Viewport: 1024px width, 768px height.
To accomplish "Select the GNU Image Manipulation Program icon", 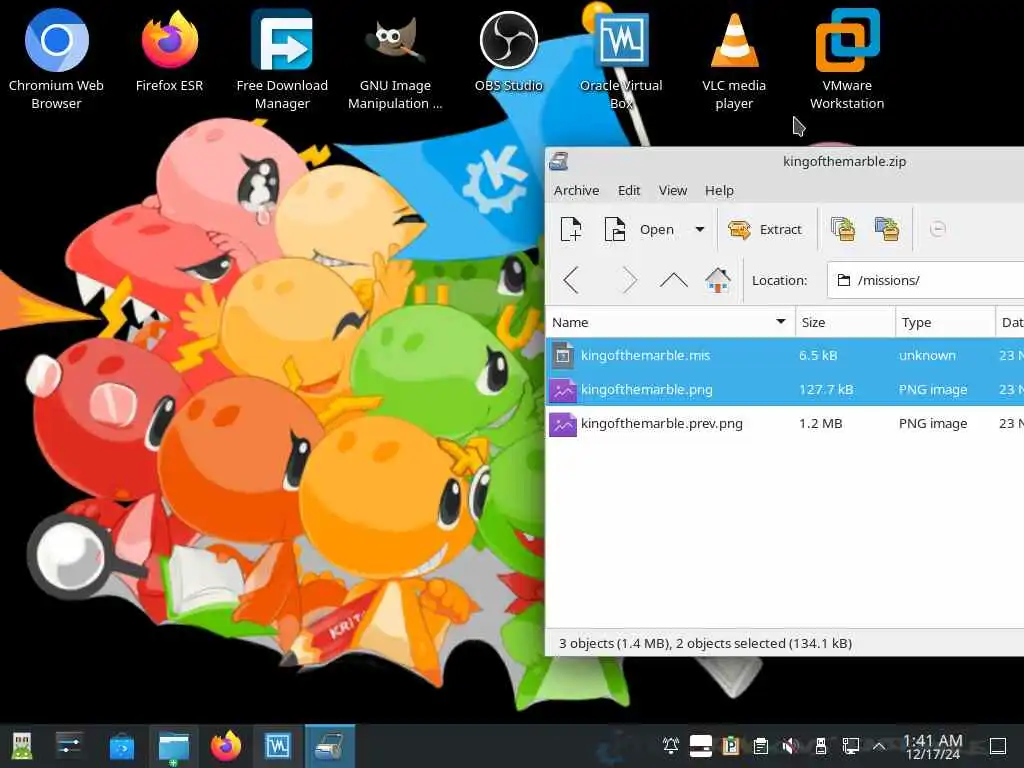I will [x=394, y=59].
